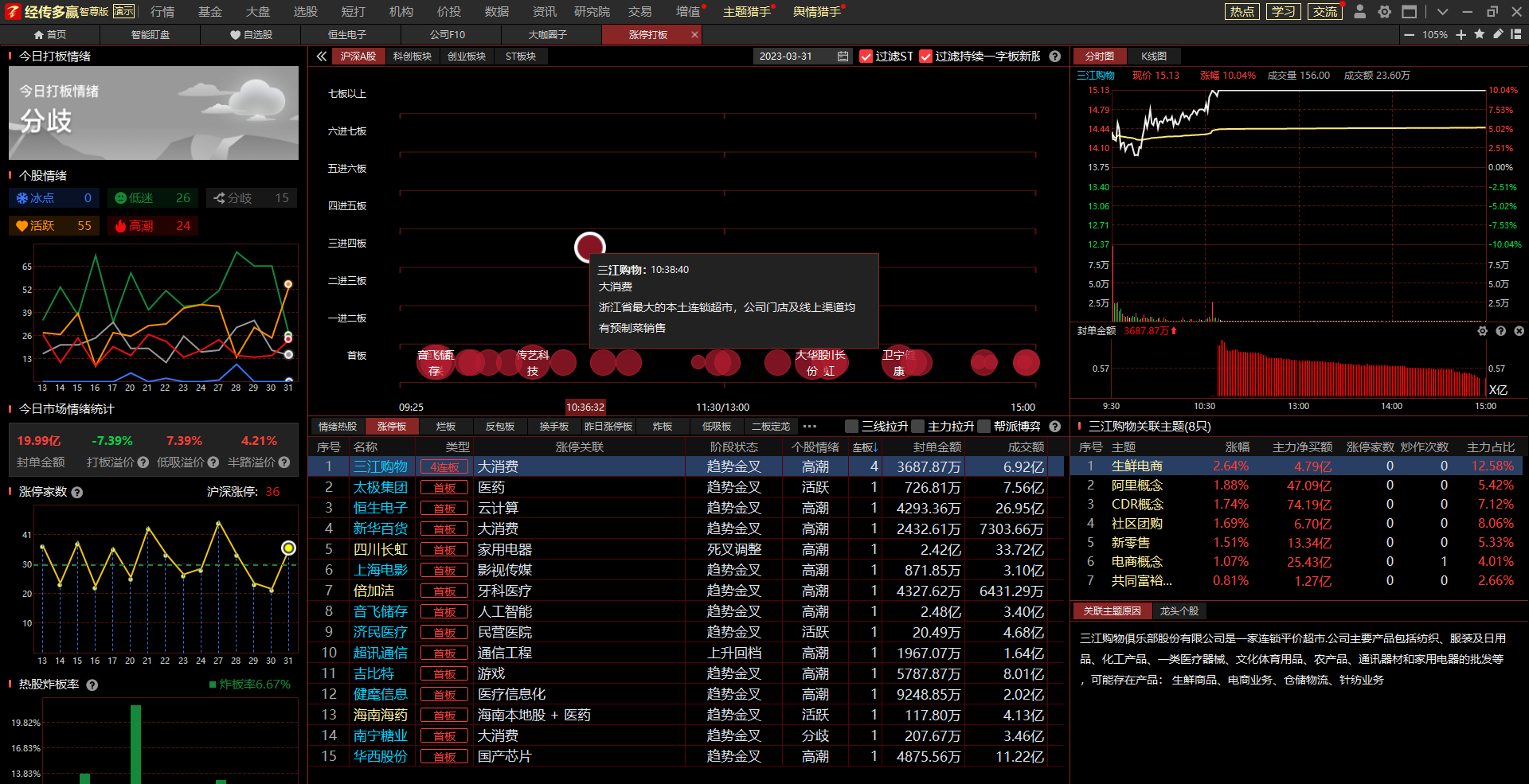Viewport: 1529px width, 784px height.
Task: Enable 三线拉升 checkbox
Action: pos(851,426)
